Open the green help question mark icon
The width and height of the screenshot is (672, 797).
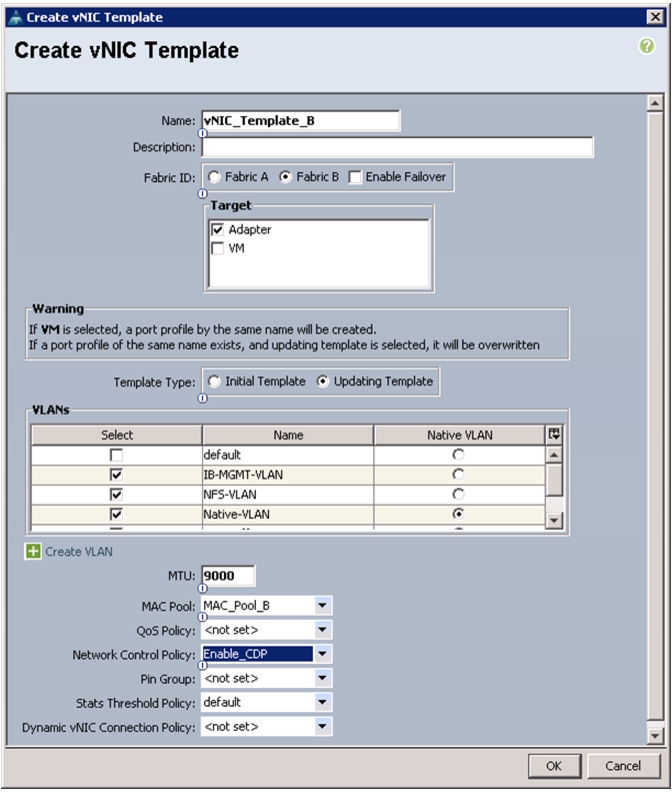tap(647, 46)
